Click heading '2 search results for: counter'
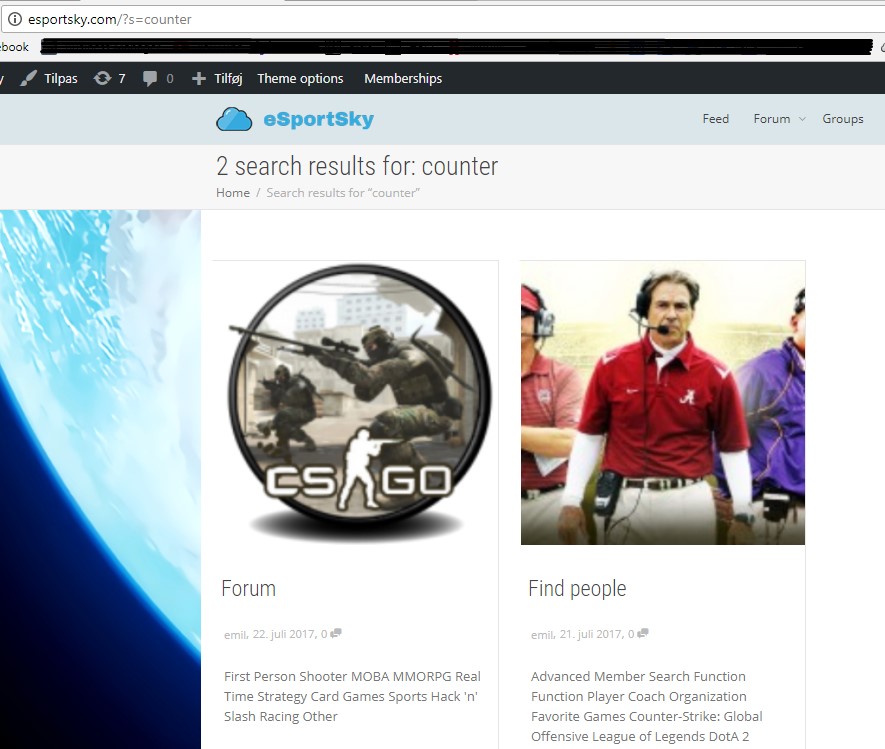 point(357,166)
